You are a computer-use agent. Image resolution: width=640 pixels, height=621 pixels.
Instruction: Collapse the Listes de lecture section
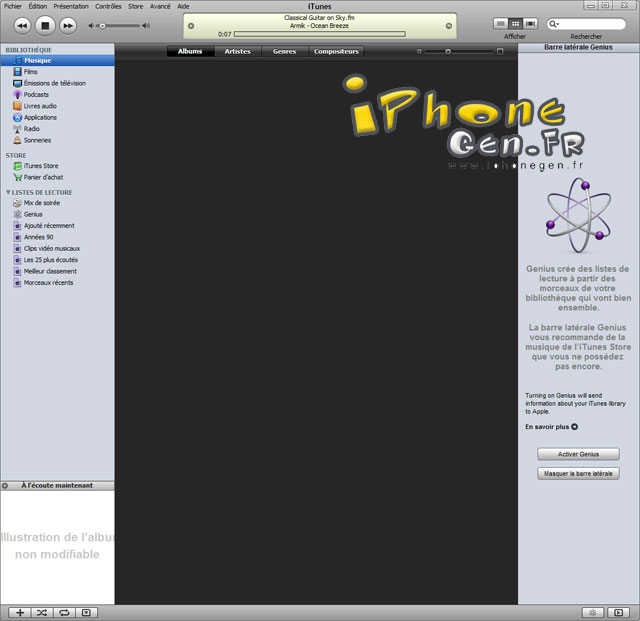(x=8, y=192)
